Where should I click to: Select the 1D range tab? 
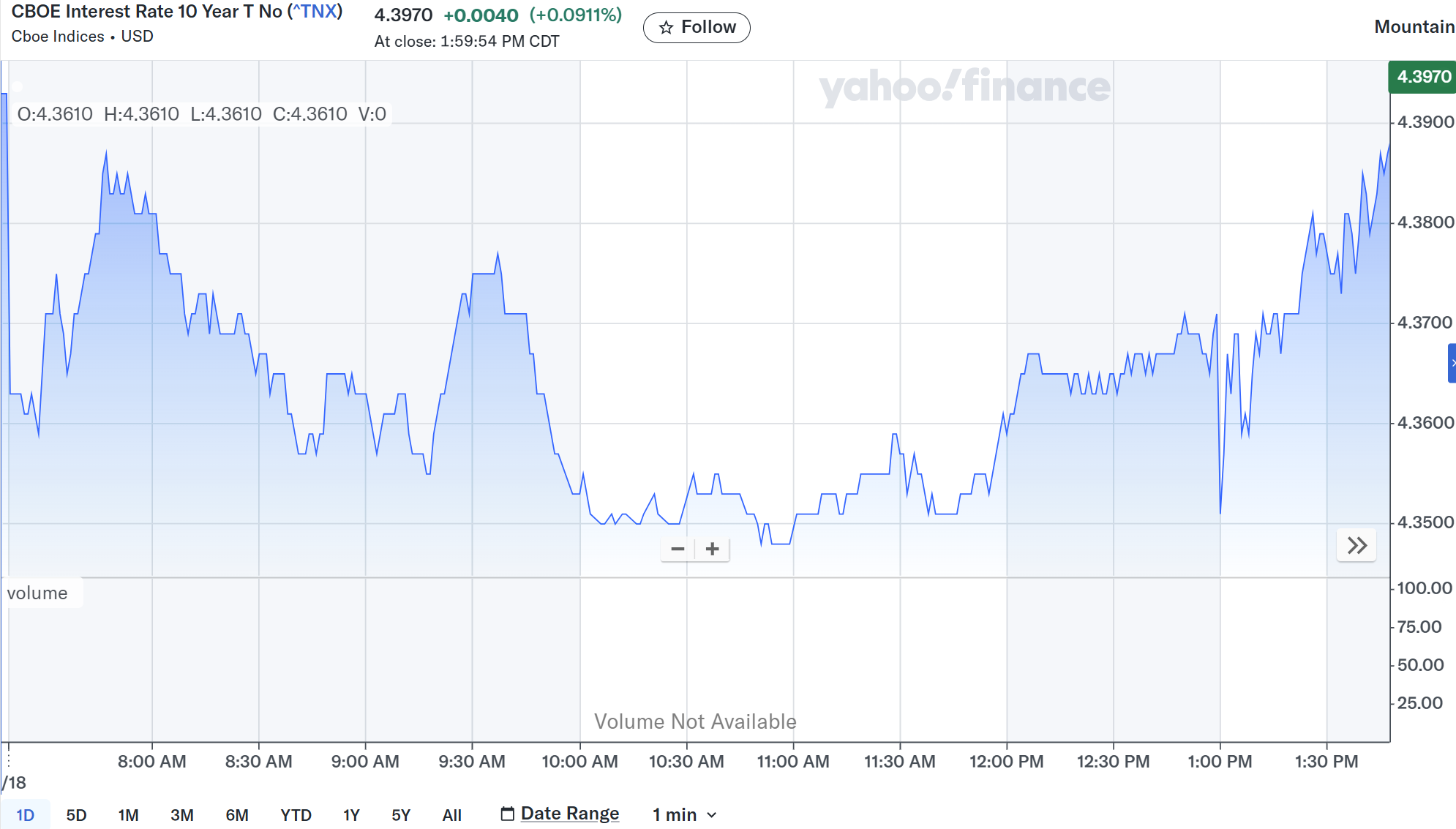(x=26, y=815)
